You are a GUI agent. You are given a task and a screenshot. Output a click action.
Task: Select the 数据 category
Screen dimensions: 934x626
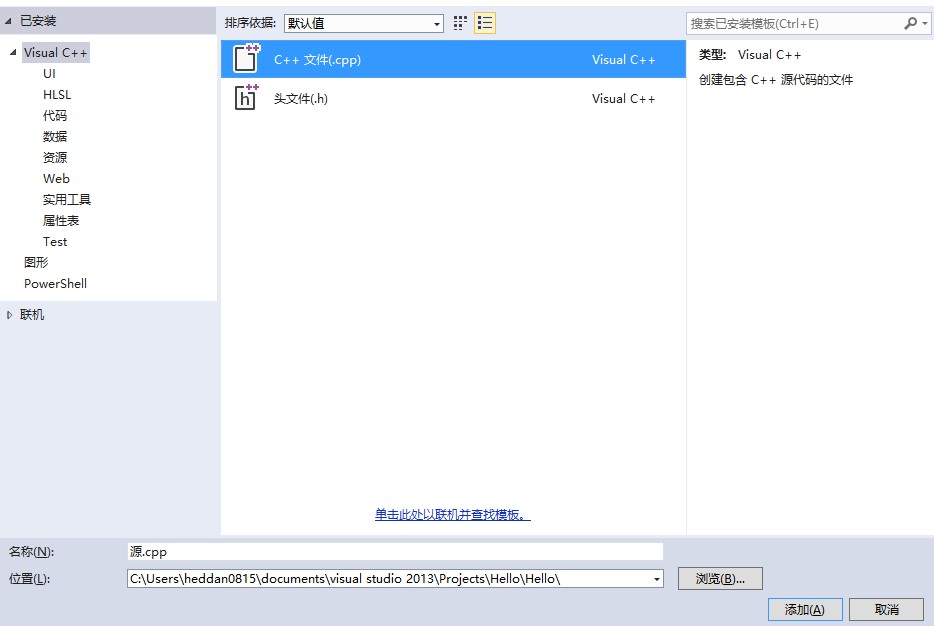tap(55, 136)
